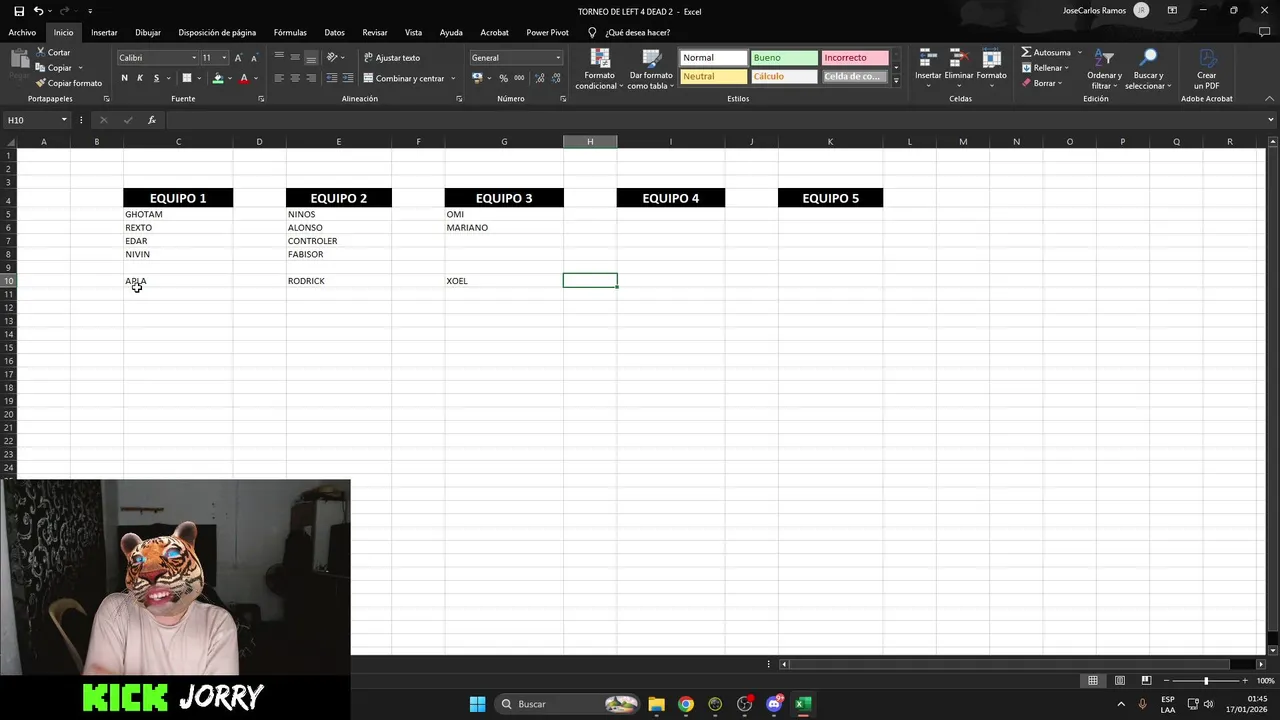Click the Eliminar cells icon

point(959,59)
